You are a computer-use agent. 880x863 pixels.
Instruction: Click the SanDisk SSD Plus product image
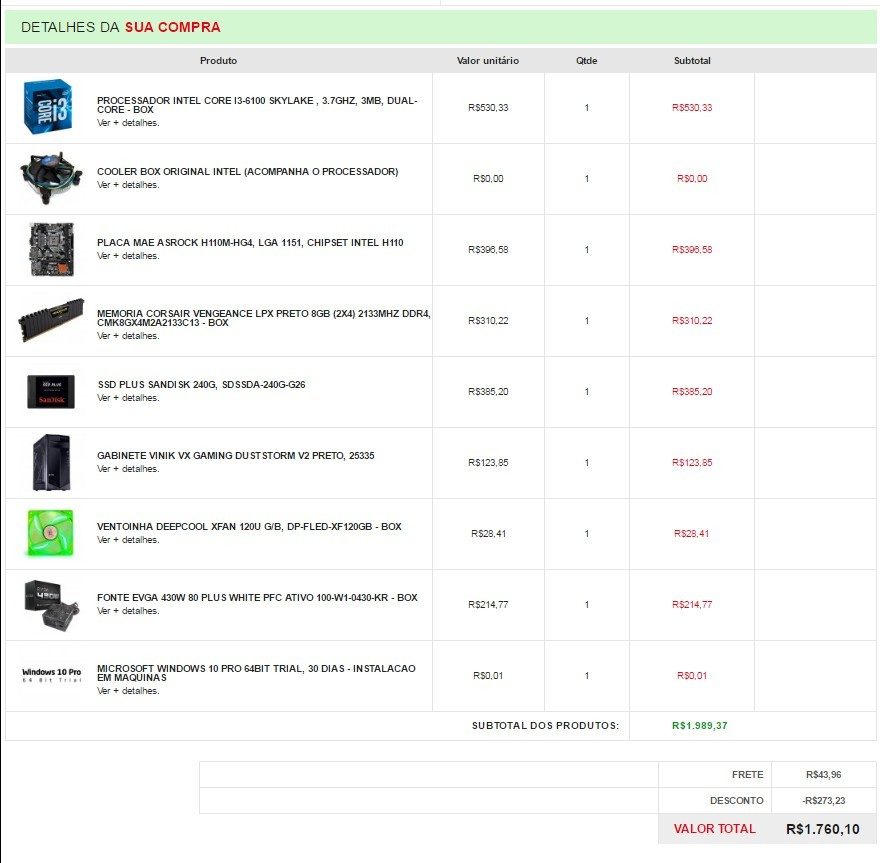[51, 391]
